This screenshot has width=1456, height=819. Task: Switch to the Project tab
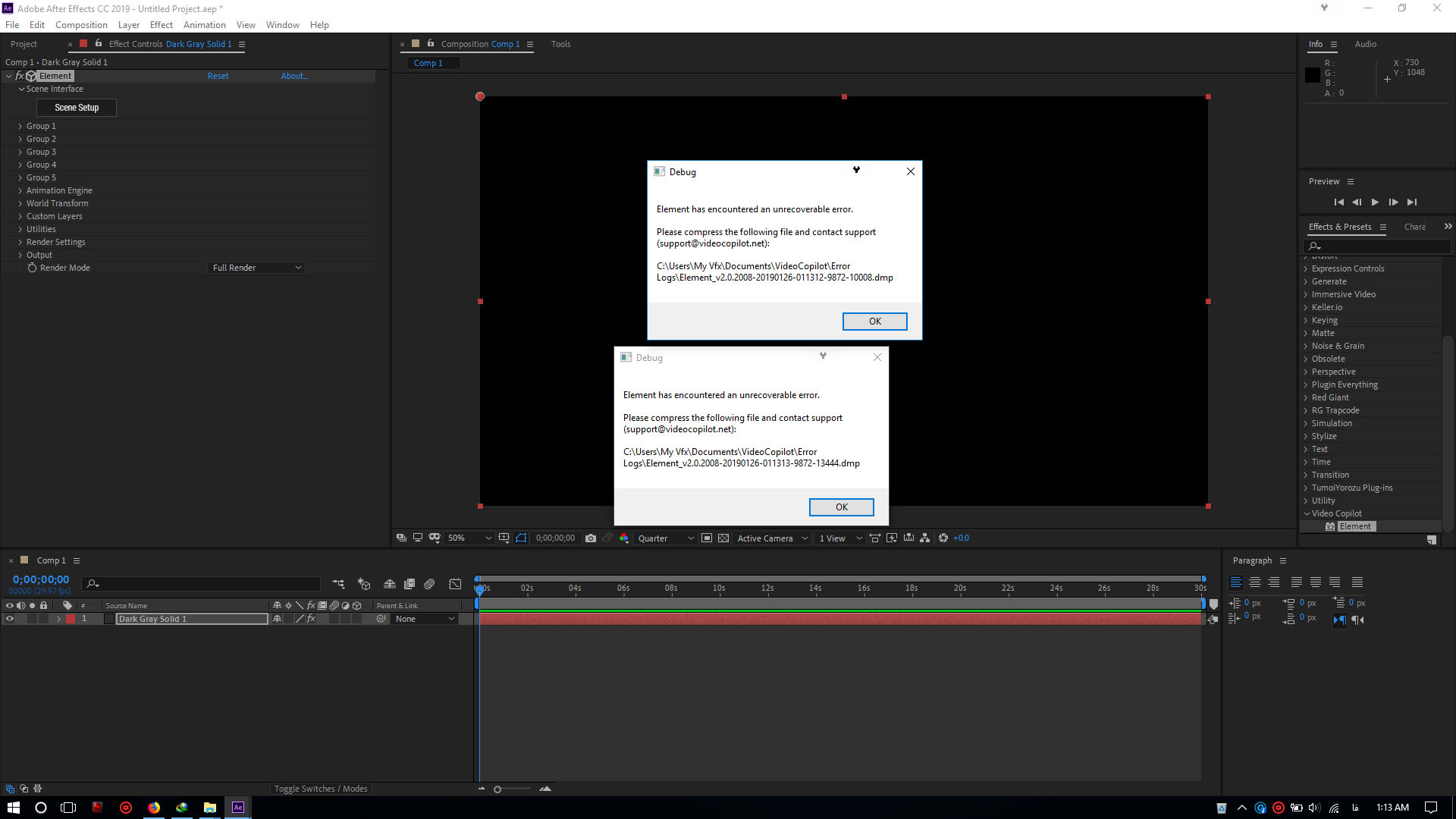tap(24, 45)
